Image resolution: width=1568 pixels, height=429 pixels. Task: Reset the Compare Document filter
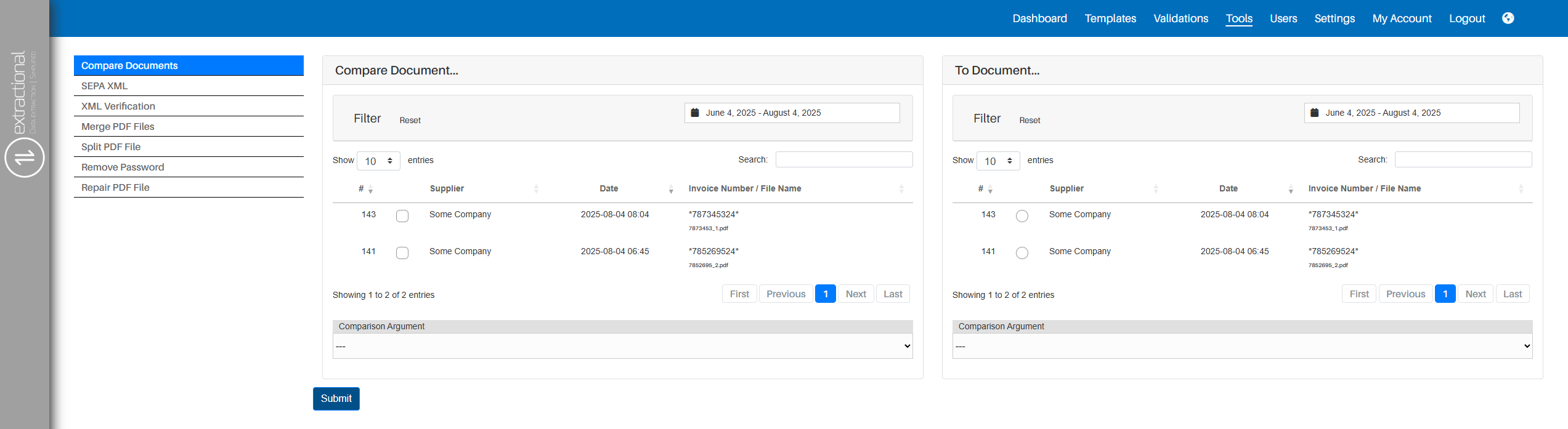click(x=410, y=121)
